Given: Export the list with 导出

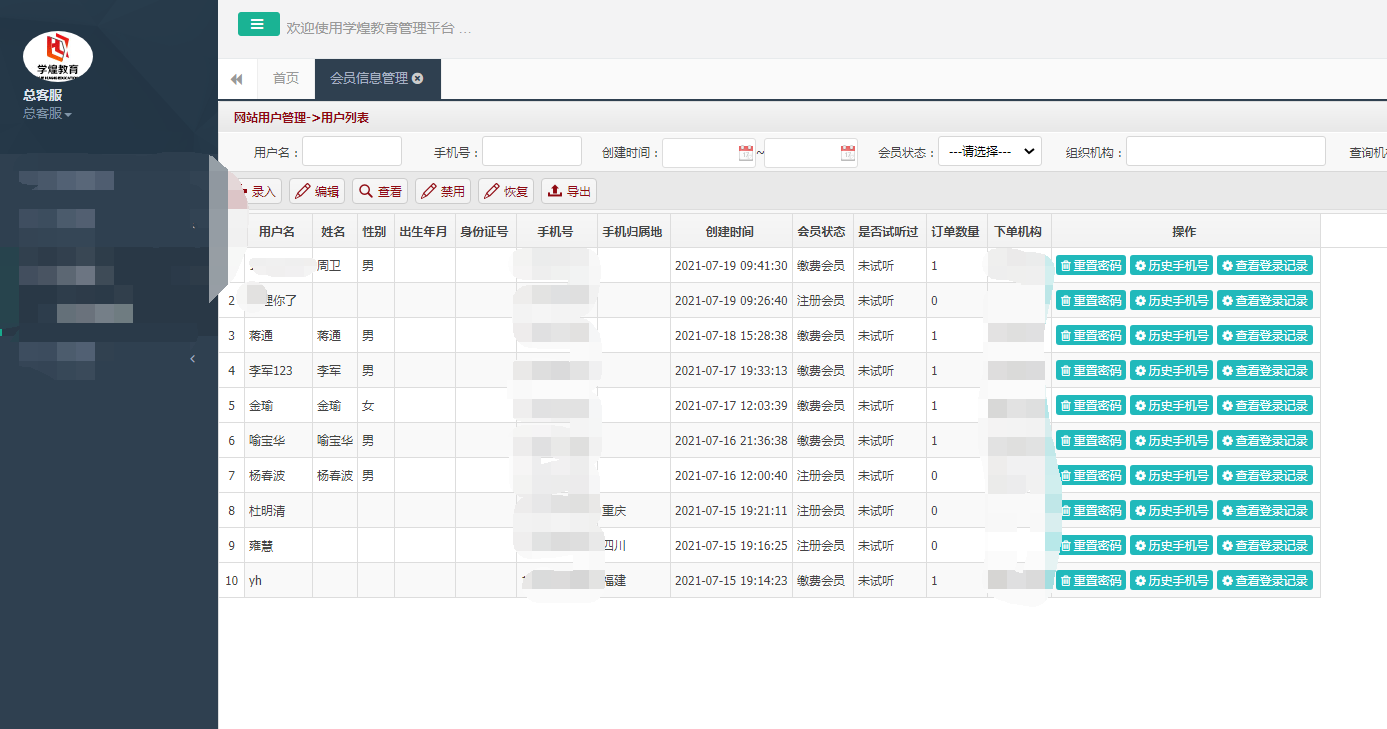Looking at the screenshot, I should [568, 192].
